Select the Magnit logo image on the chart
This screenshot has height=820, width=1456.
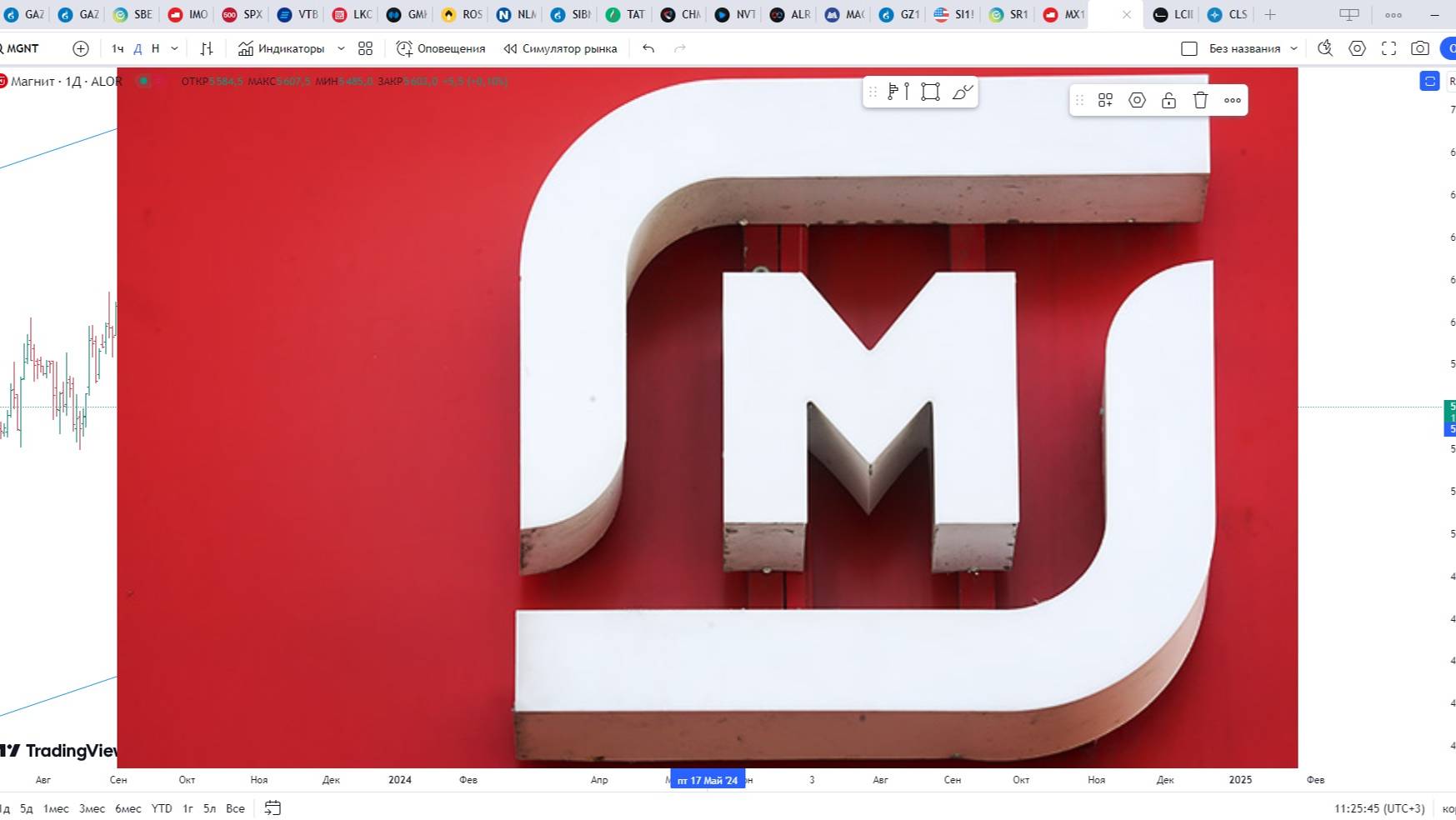click(707, 417)
